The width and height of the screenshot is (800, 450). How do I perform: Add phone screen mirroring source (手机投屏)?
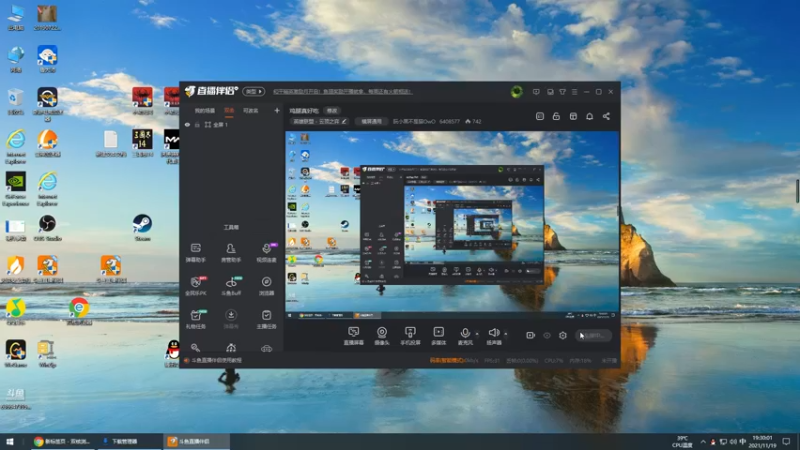pyautogui.click(x=410, y=336)
